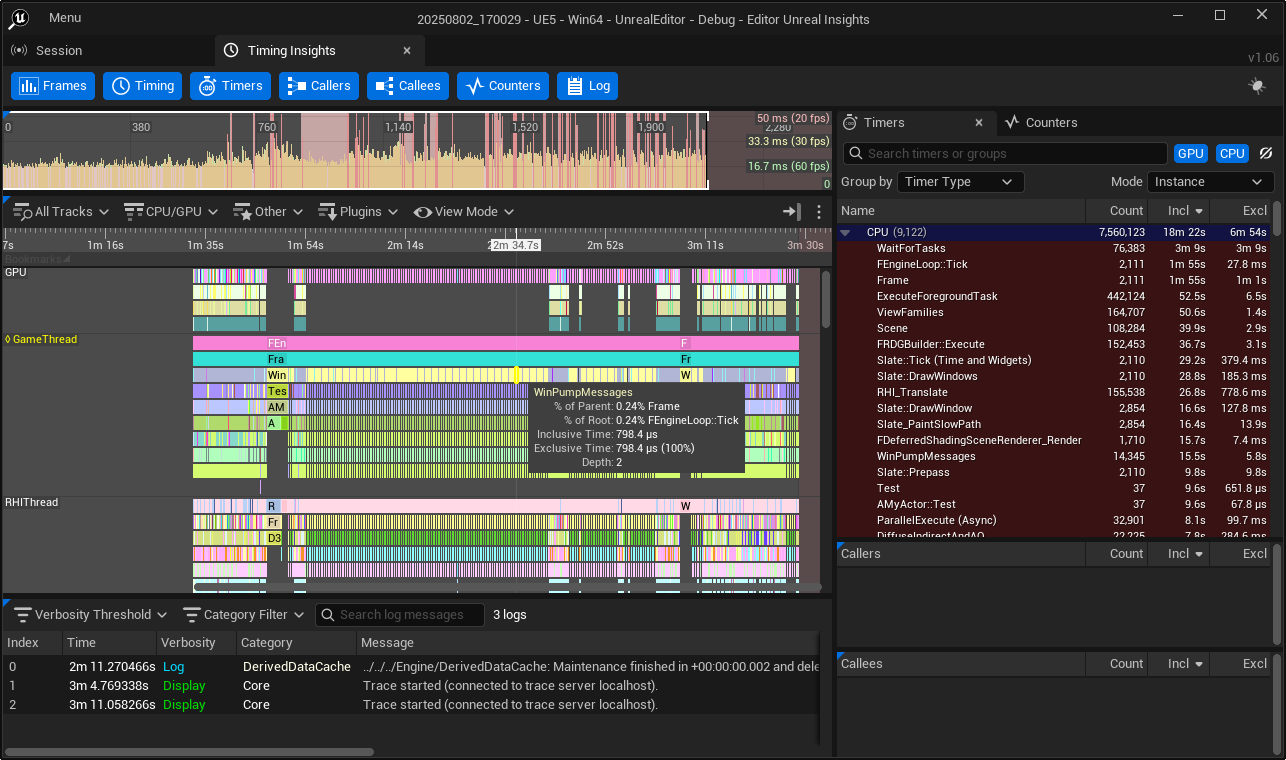Click the 2m 34.7s time marker
The width and height of the screenshot is (1286, 760).
click(x=514, y=245)
